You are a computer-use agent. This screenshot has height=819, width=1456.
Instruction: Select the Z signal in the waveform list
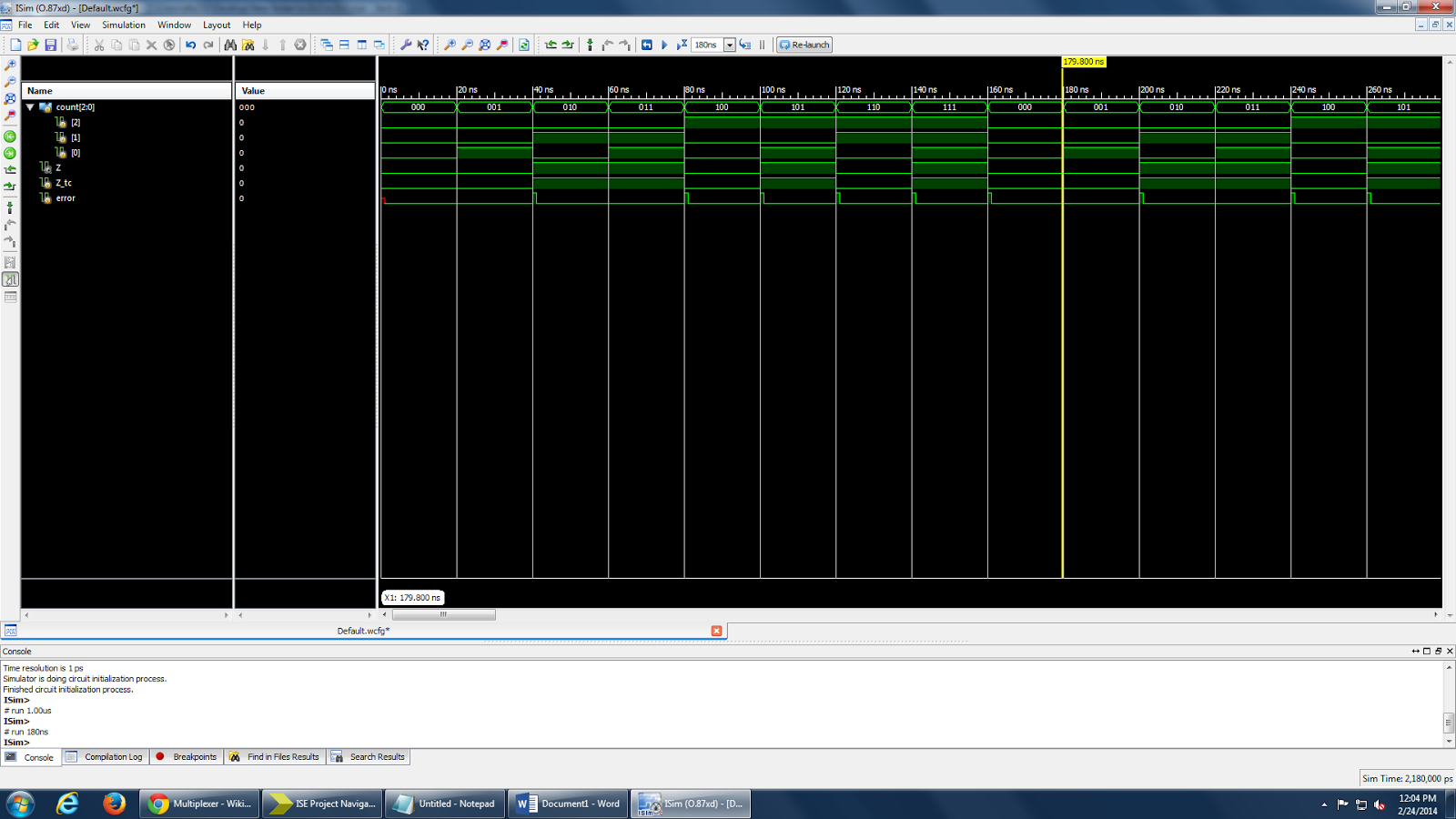click(57, 167)
